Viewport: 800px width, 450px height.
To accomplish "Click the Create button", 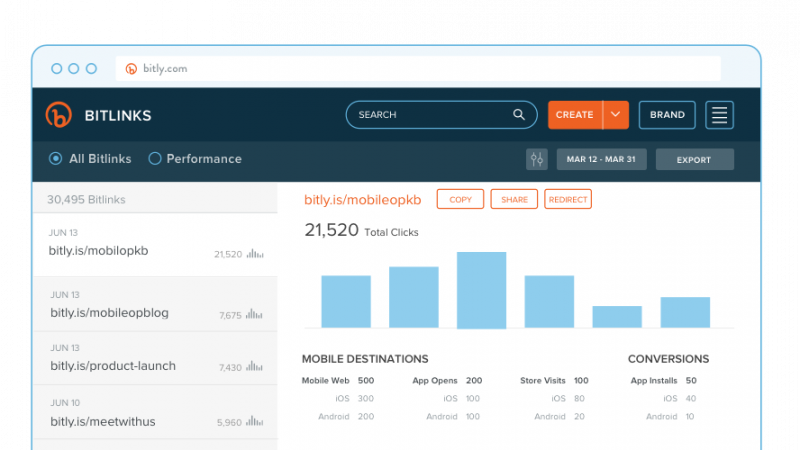I will click(575, 115).
